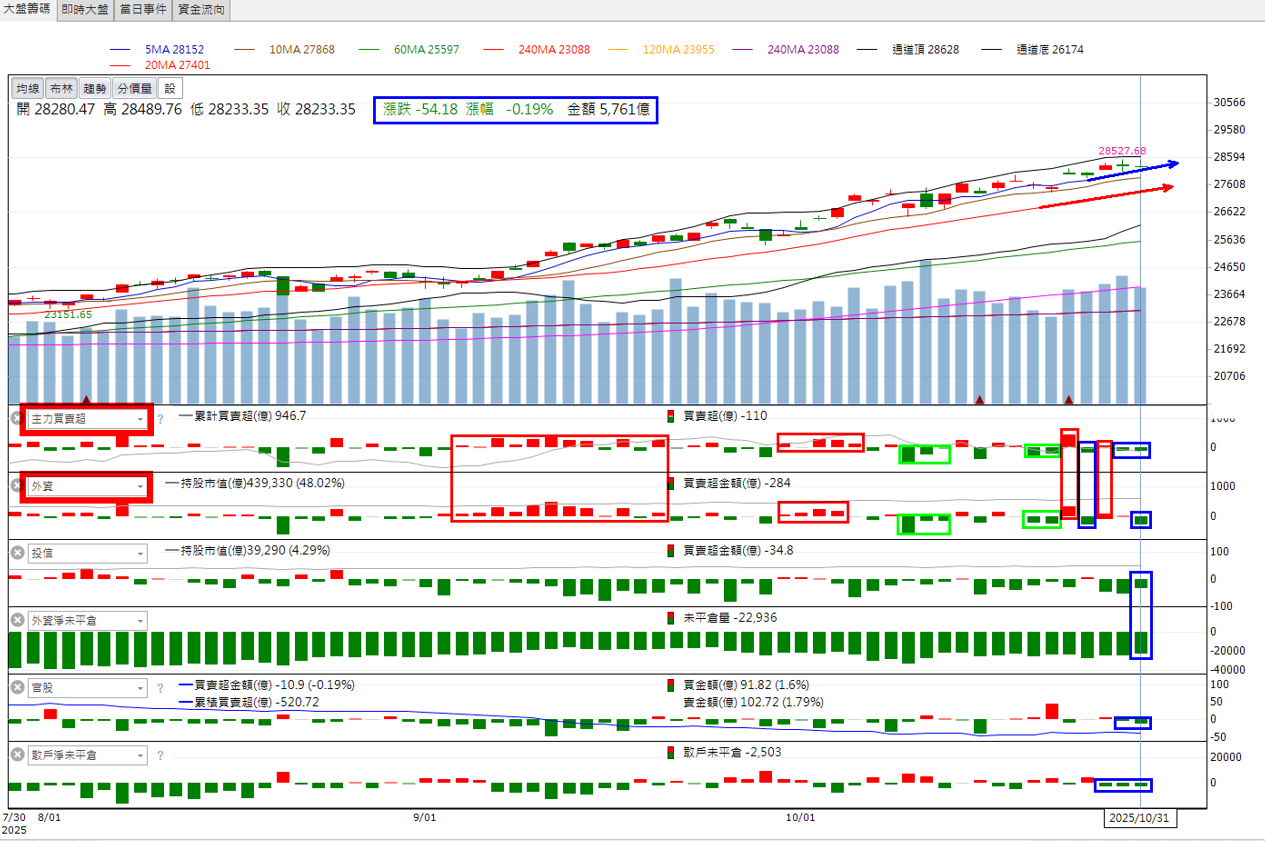Click the 9/01 date axis label
The image size is (1265, 841).
(425, 817)
